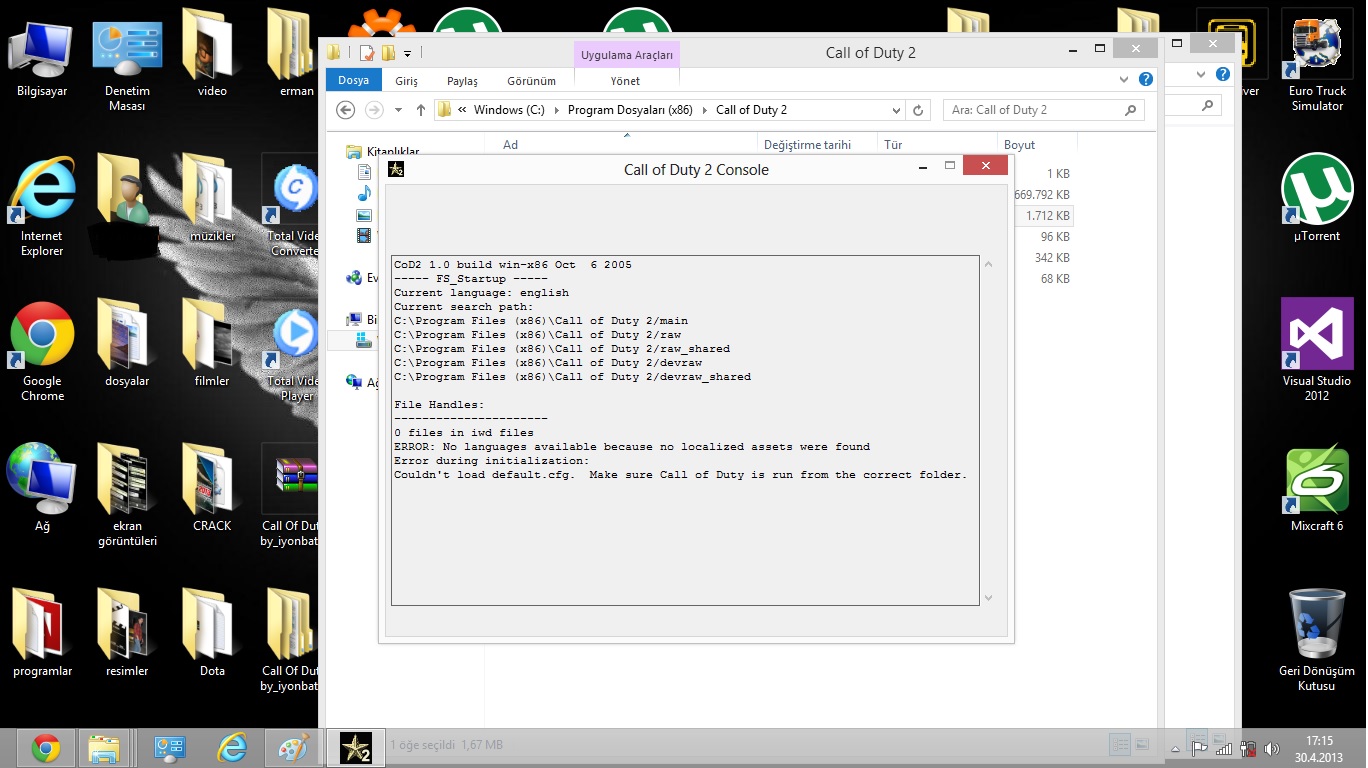This screenshot has height=768, width=1368.
Task: Expand the address bar history dropdown
Action: coord(896,110)
